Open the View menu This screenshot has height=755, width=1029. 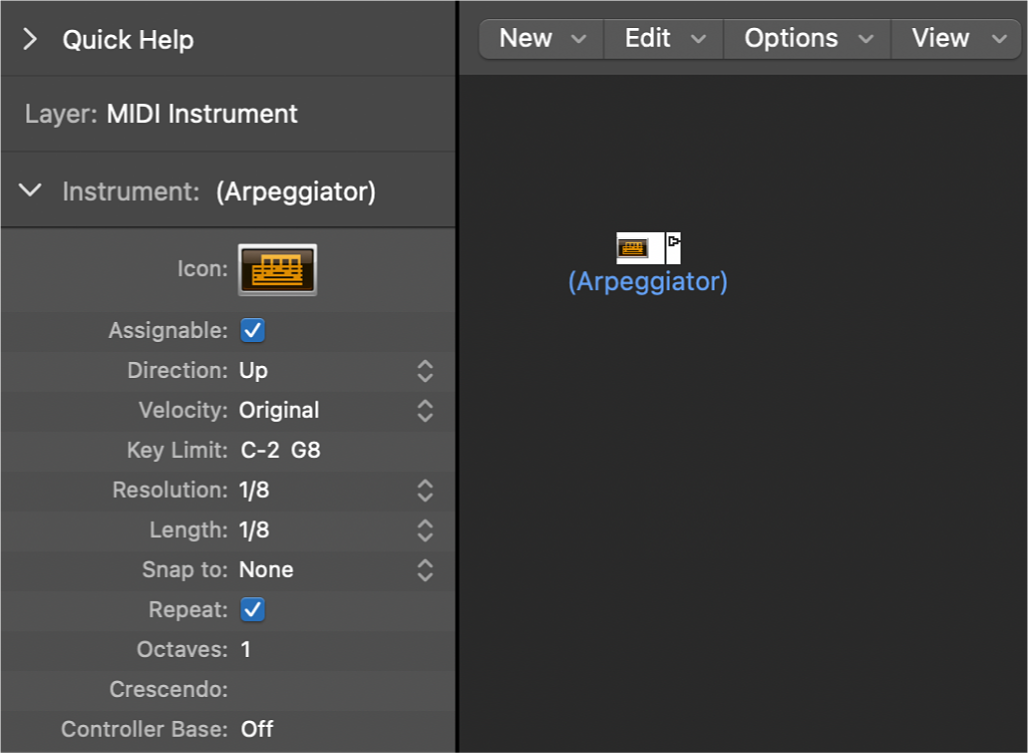click(955, 38)
